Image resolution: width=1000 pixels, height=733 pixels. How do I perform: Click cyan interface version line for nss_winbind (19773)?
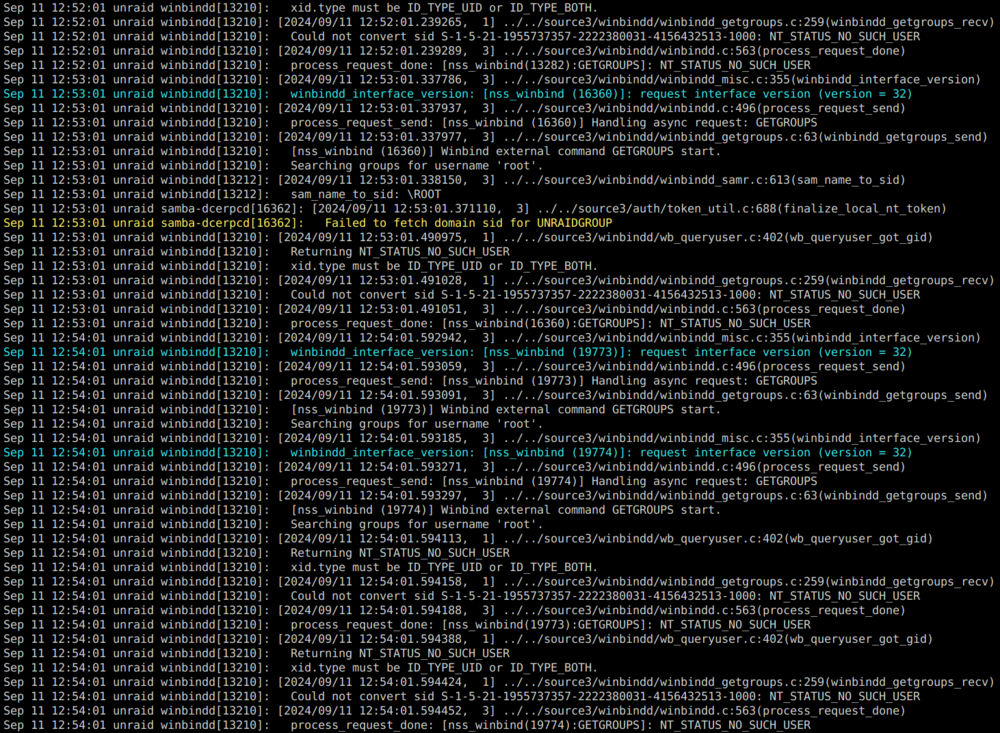[x=457, y=352]
